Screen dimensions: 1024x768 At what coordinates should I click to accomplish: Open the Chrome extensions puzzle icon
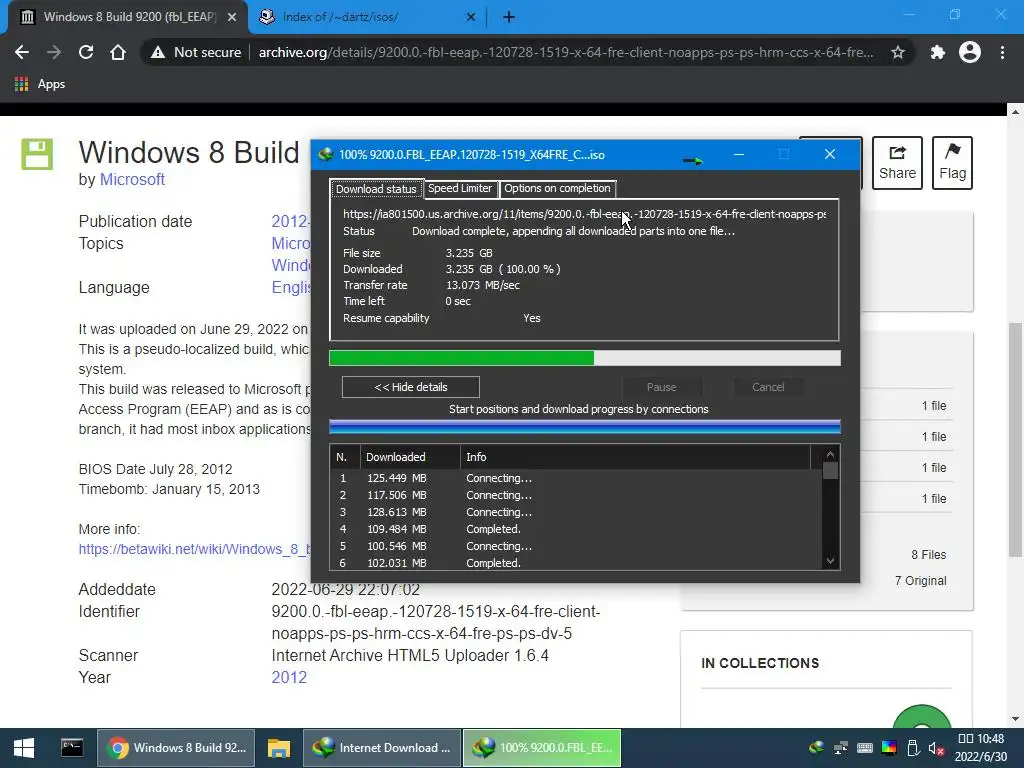[938, 52]
